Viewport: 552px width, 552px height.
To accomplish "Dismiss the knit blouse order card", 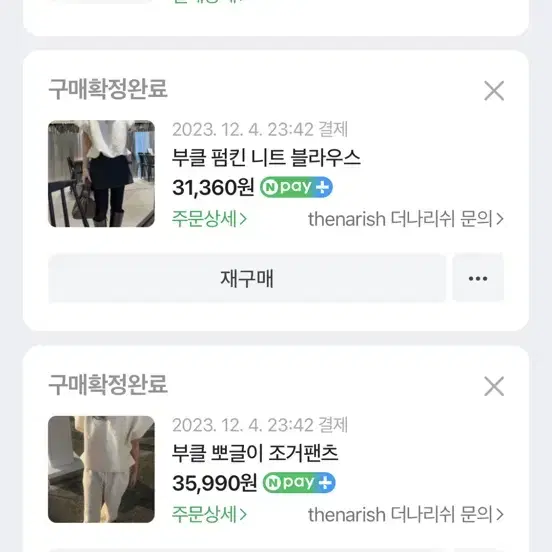I will point(494,91).
